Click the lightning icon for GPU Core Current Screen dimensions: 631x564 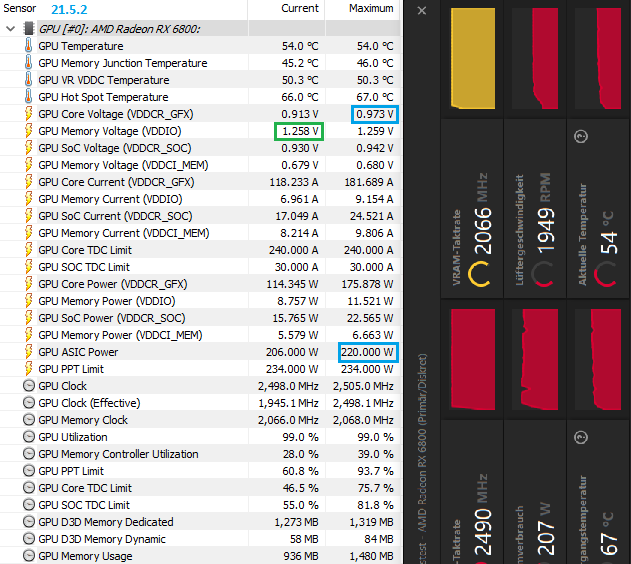pyautogui.click(x=29, y=182)
